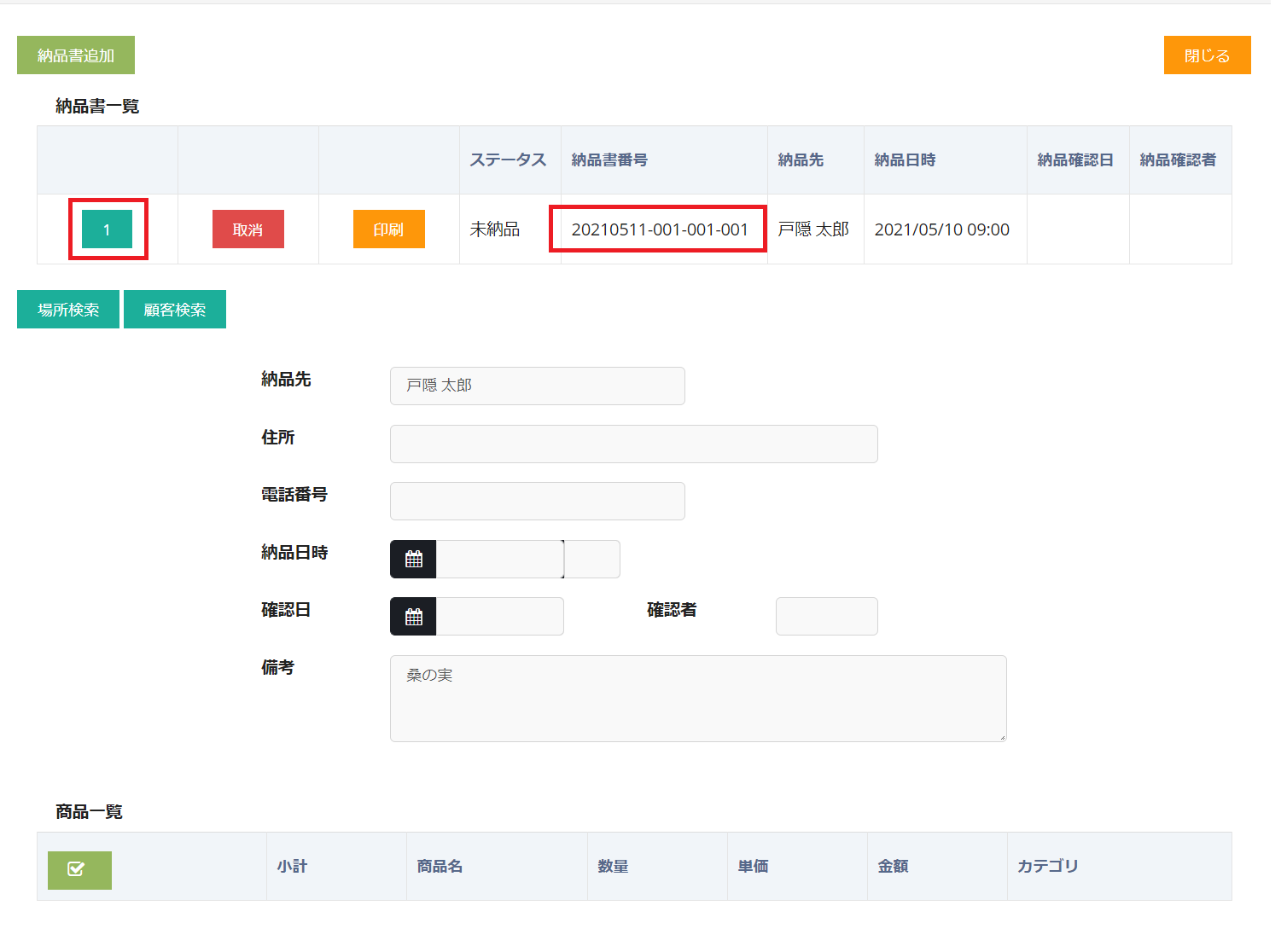
Task: Focus the 確認者 input field
Action: (x=826, y=617)
